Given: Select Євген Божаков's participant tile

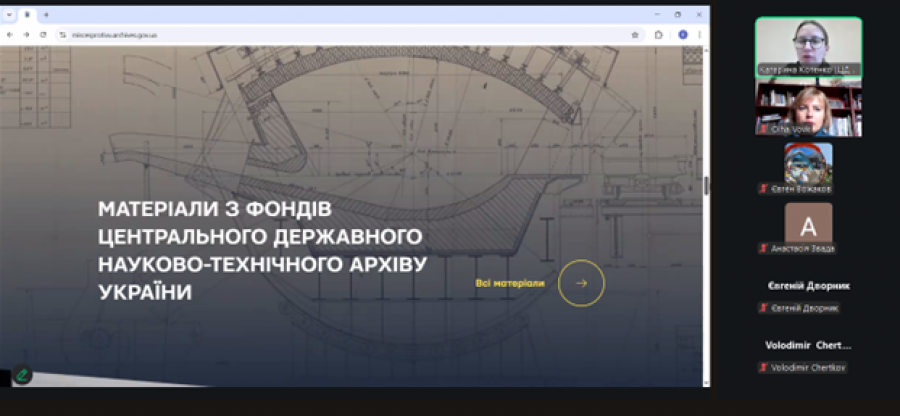Looking at the screenshot, I should click(x=807, y=163).
